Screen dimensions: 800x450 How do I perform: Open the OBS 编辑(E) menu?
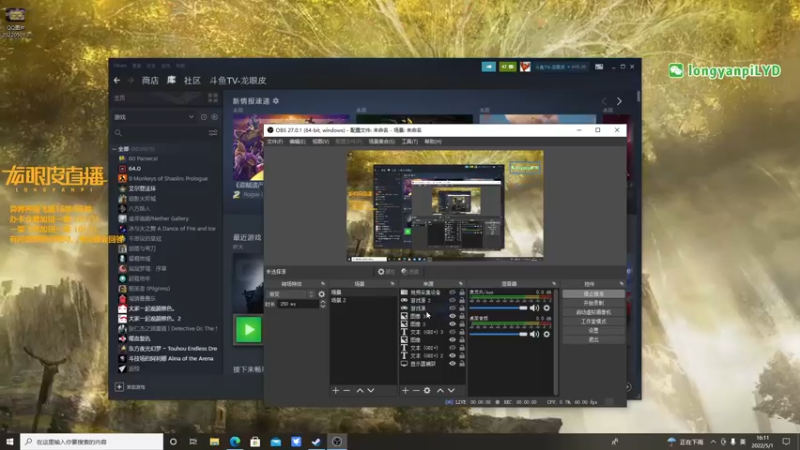pyautogui.click(x=297, y=141)
